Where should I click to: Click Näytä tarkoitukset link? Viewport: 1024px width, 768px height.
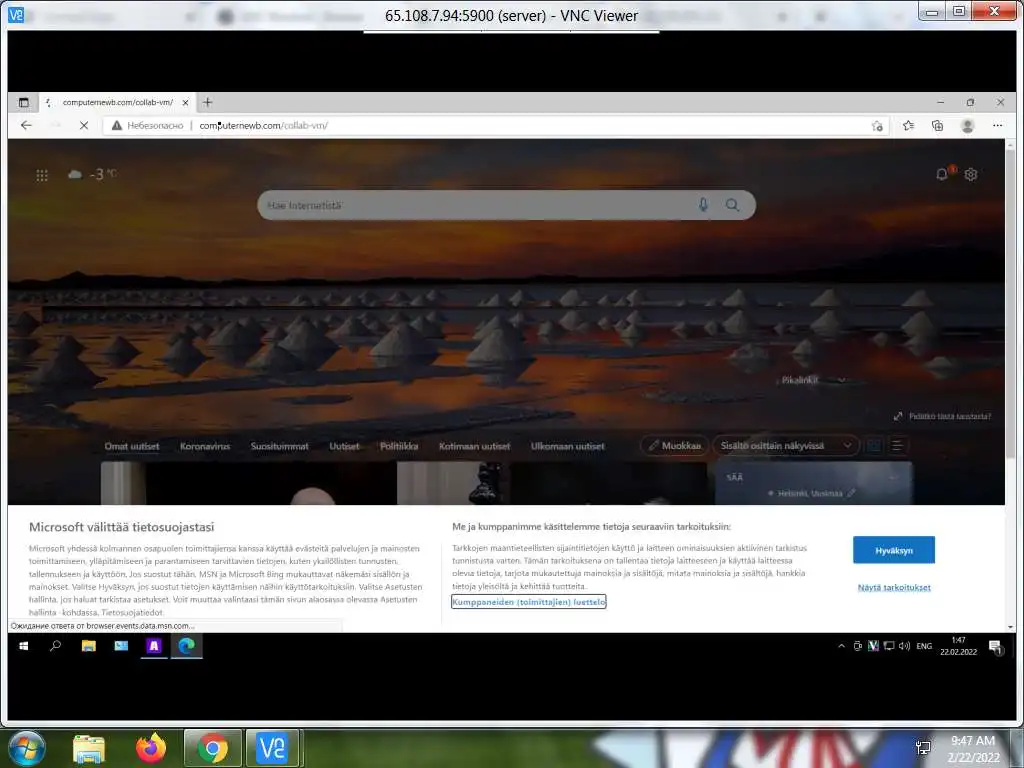[x=894, y=587]
